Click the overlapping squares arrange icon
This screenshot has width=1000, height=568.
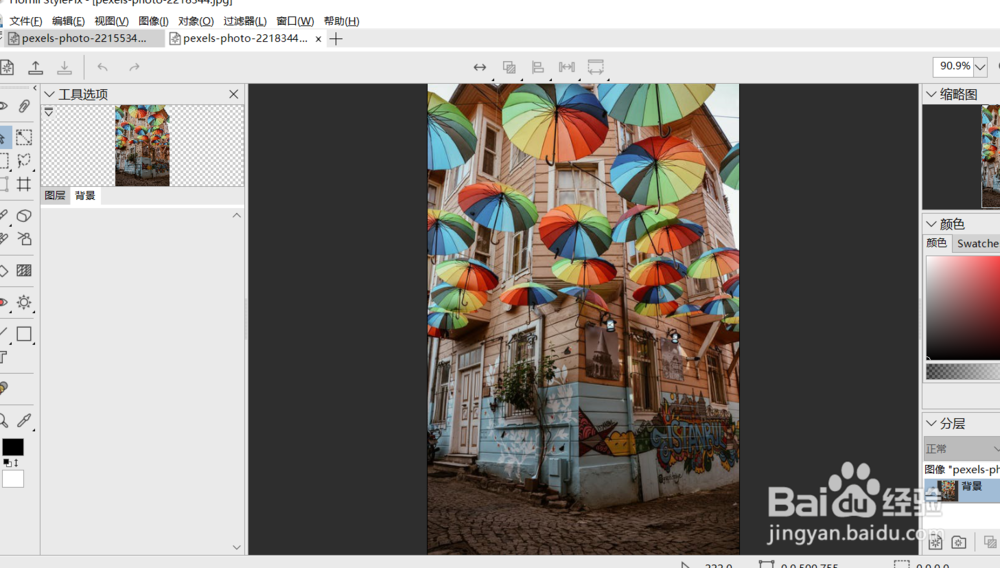[509, 67]
